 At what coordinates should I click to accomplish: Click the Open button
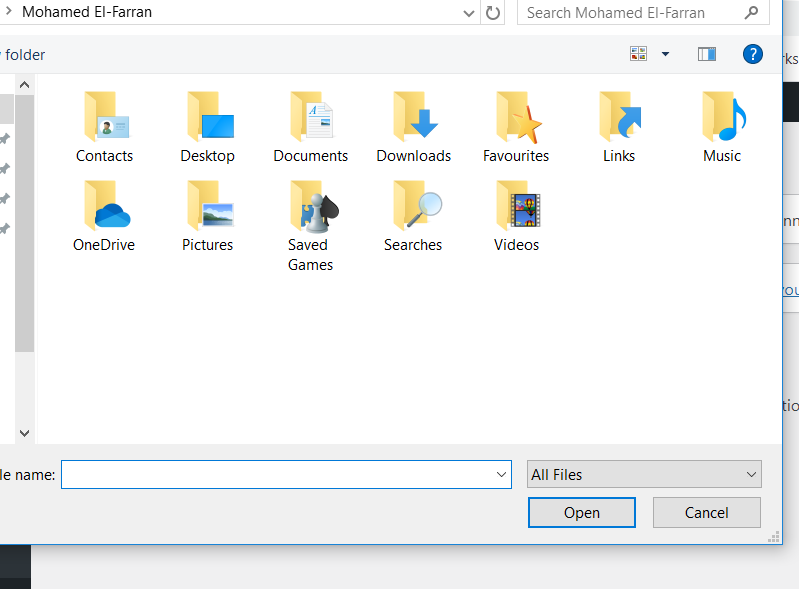(581, 512)
